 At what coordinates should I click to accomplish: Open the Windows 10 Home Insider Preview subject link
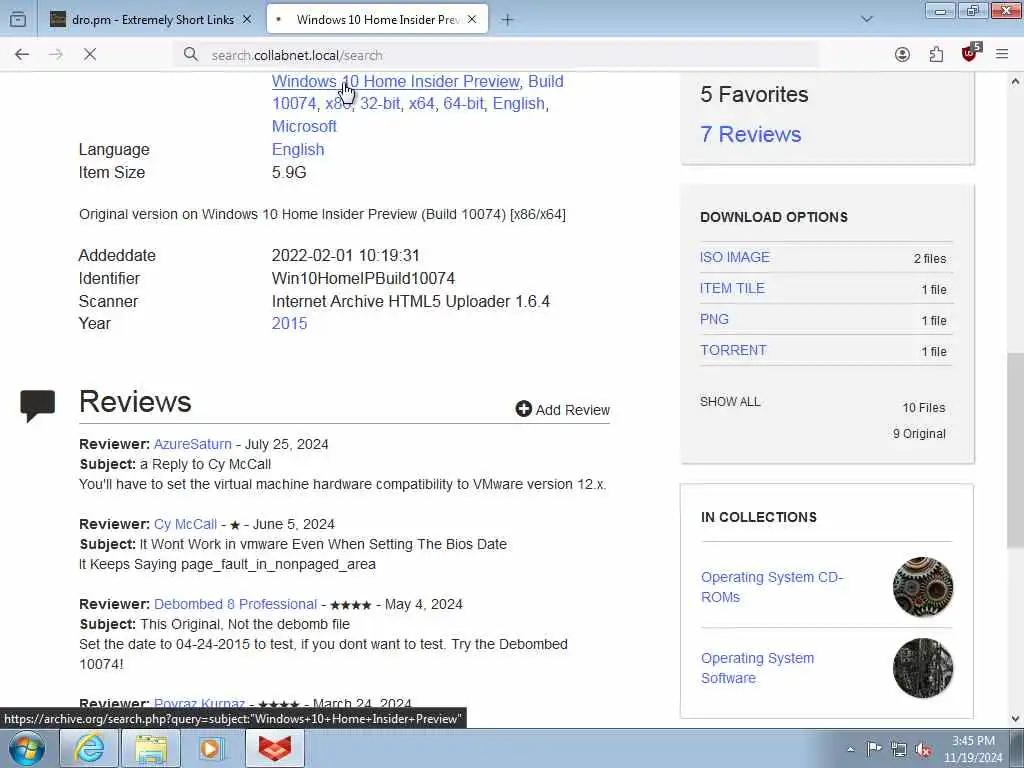[x=396, y=82]
